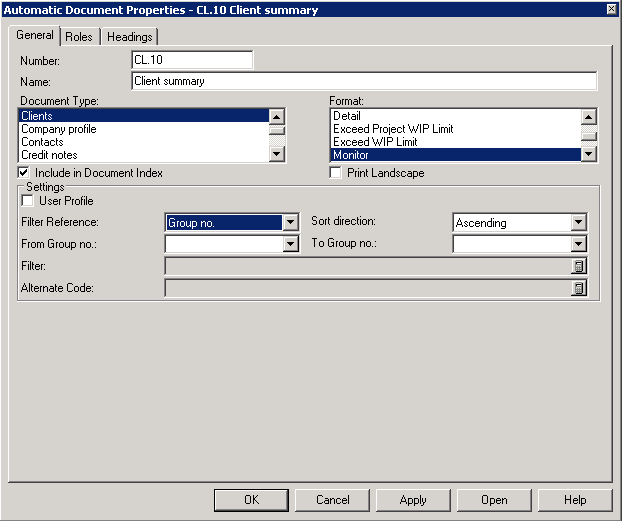Close the Automatic Document Properties dialog
The width and height of the screenshot is (623, 521).
click(611, 9)
